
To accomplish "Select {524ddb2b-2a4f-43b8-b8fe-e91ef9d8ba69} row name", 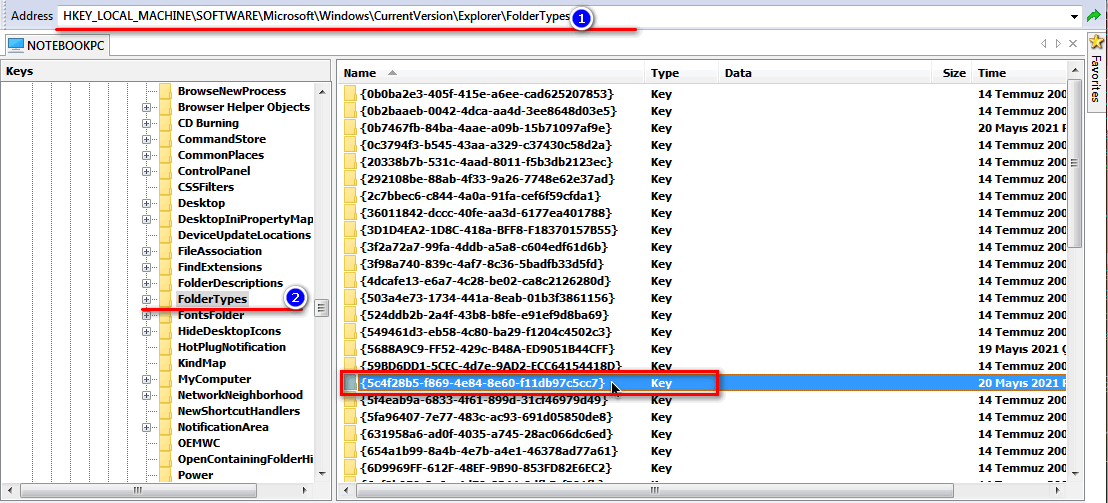I will [484, 314].
